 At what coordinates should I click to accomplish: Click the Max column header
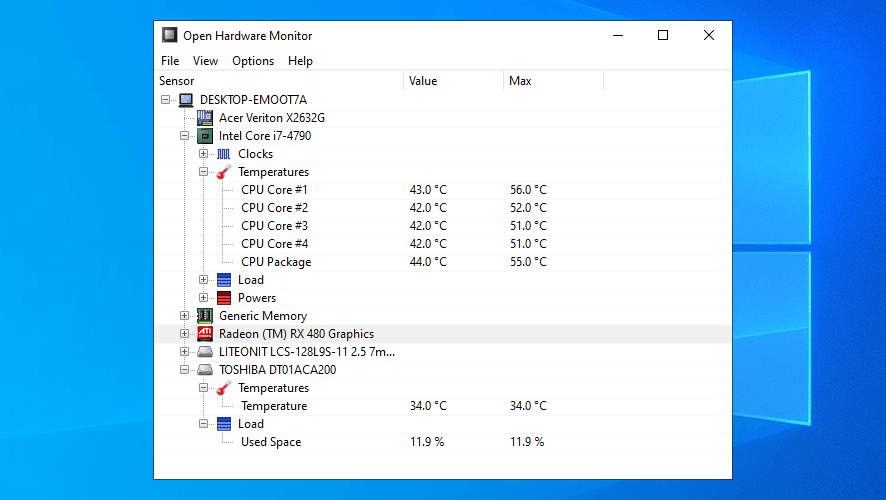pos(554,81)
